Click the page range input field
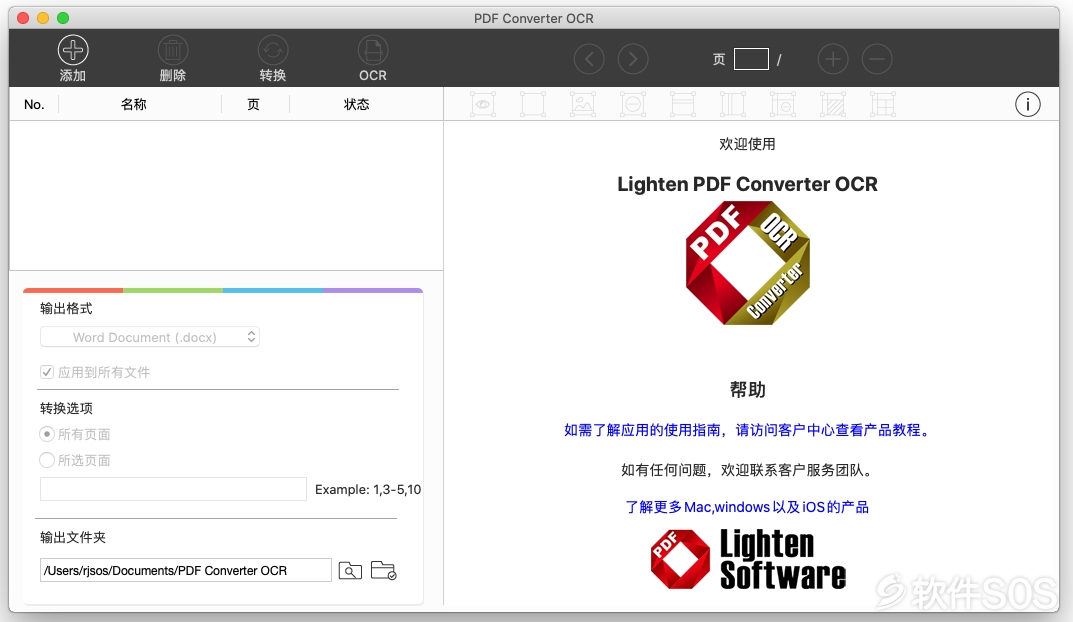This screenshot has height=622, width=1073. (173, 489)
